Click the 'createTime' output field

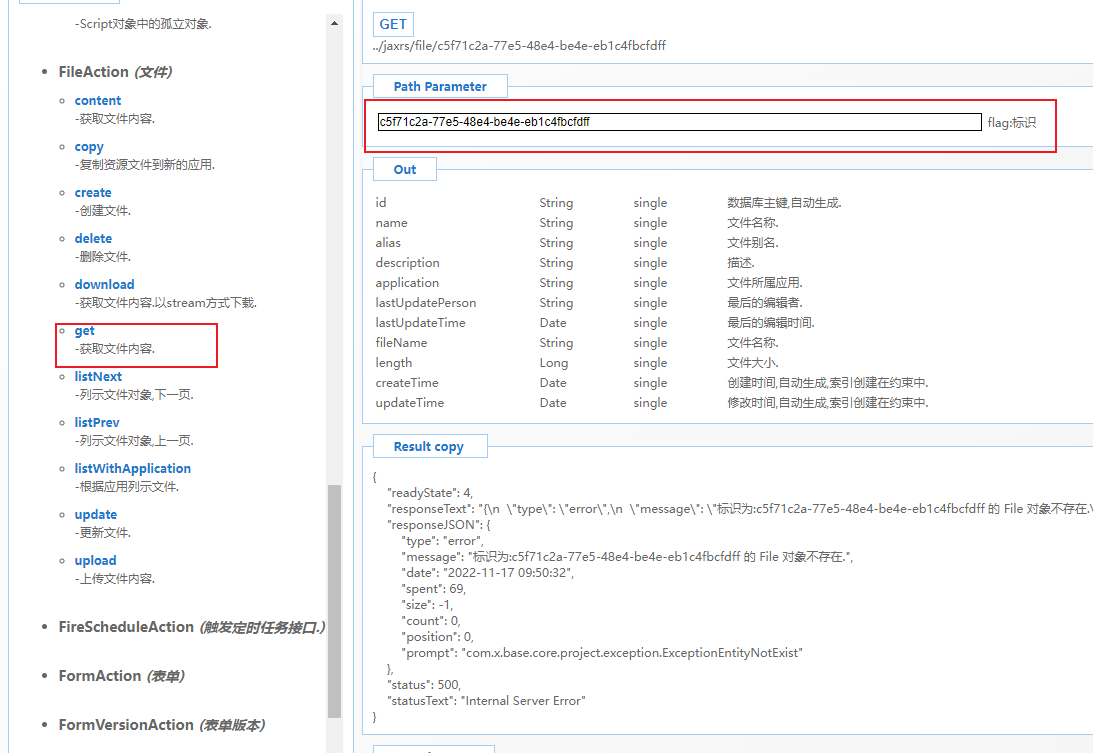[x=407, y=383]
